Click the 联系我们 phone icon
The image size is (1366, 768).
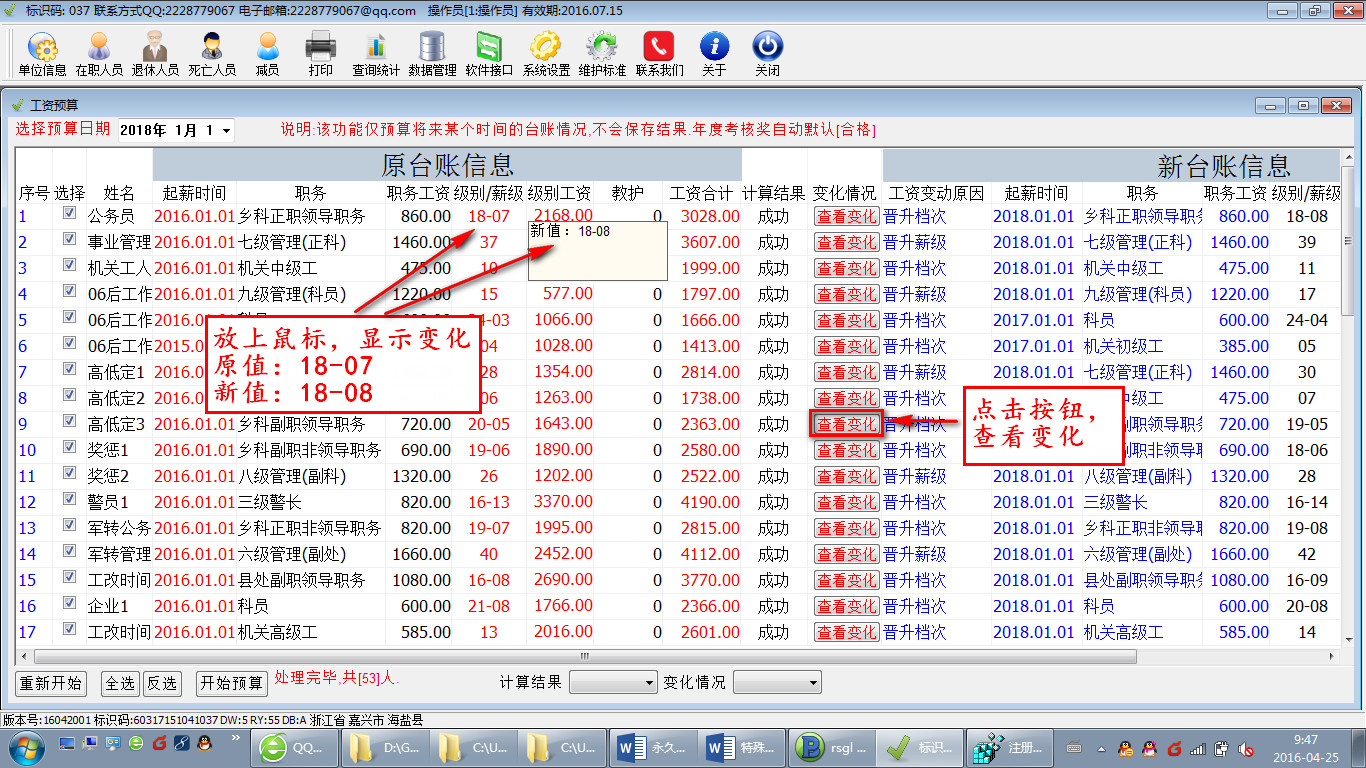(659, 53)
